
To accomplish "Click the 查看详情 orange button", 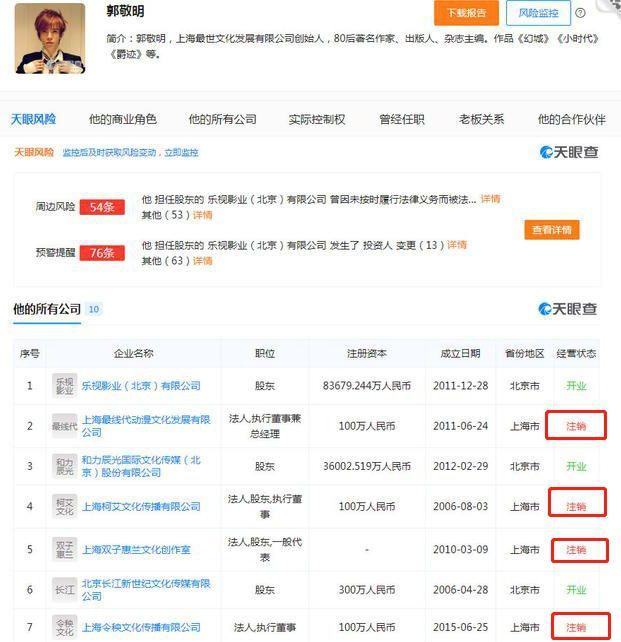I will point(552,230).
